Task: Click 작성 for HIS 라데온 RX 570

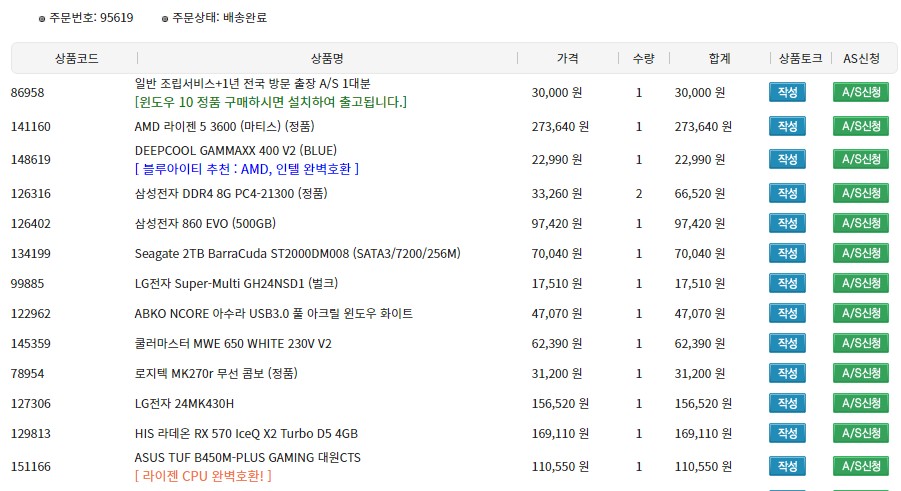Action: 787,433
